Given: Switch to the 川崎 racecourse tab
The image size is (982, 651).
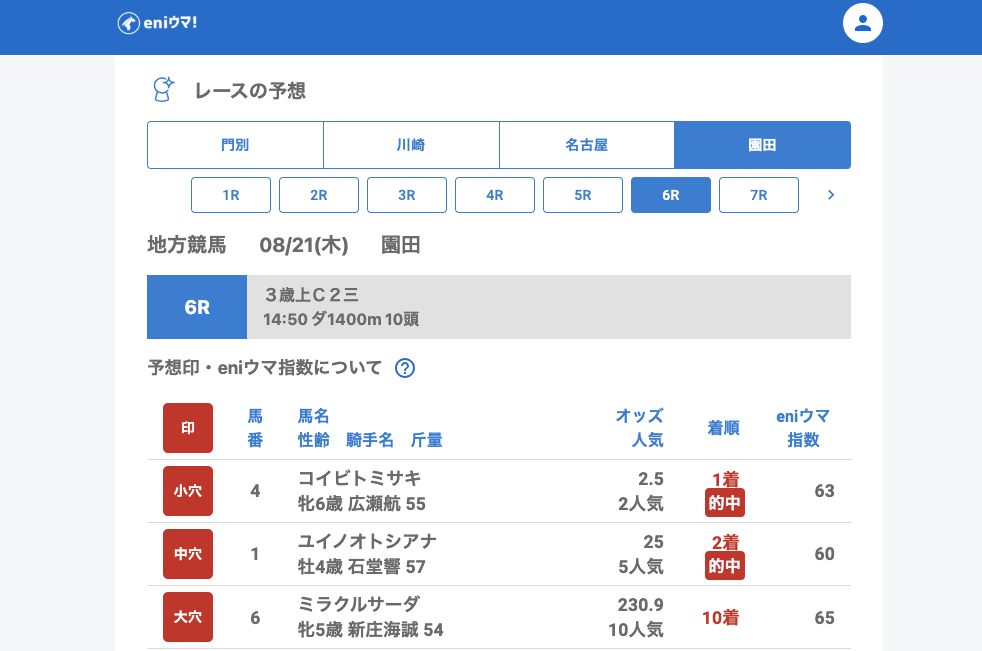Looking at the screenshot, I should (411, 145).
